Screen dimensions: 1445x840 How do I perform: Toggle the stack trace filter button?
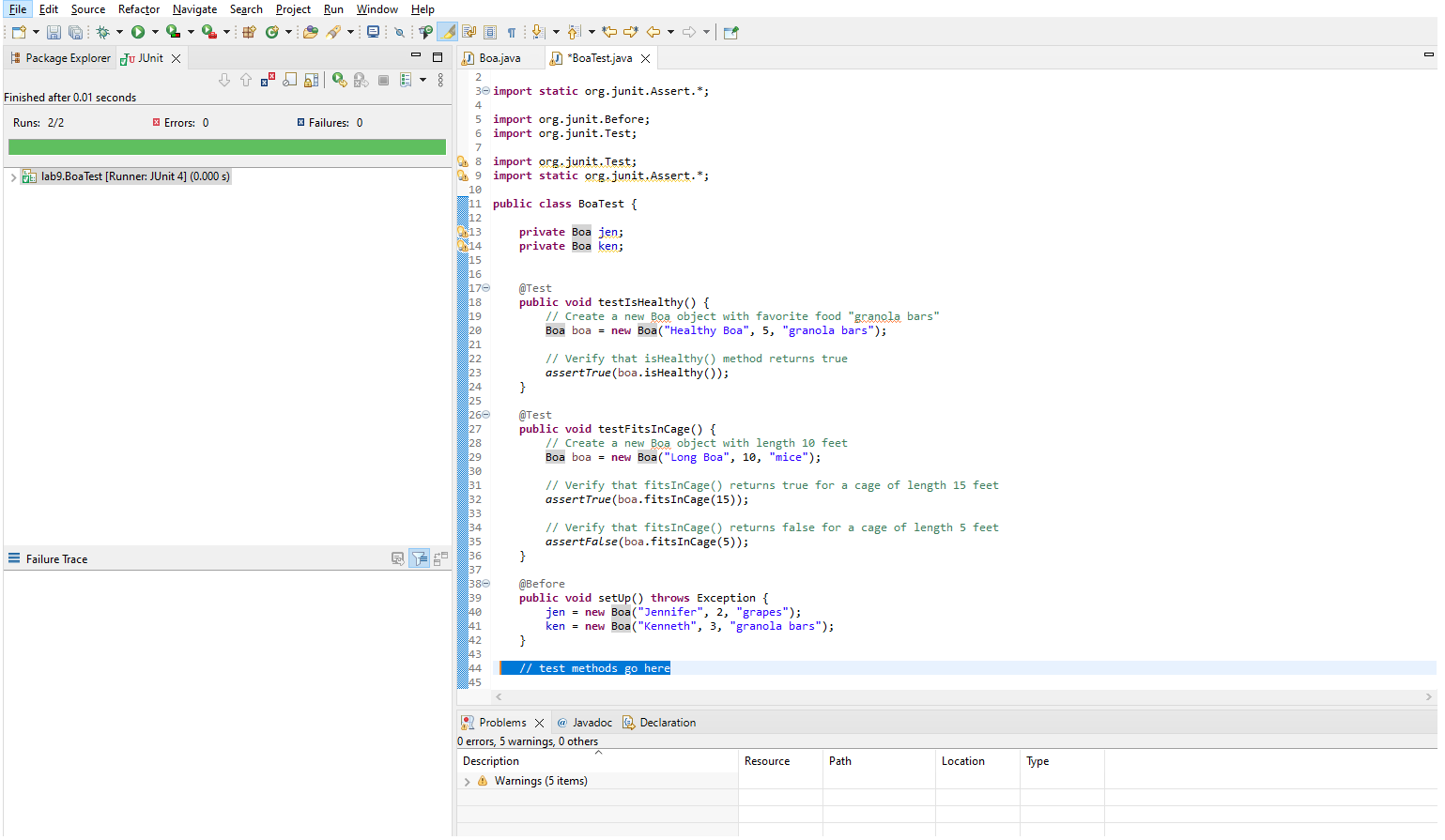click(x=419, y=558)
